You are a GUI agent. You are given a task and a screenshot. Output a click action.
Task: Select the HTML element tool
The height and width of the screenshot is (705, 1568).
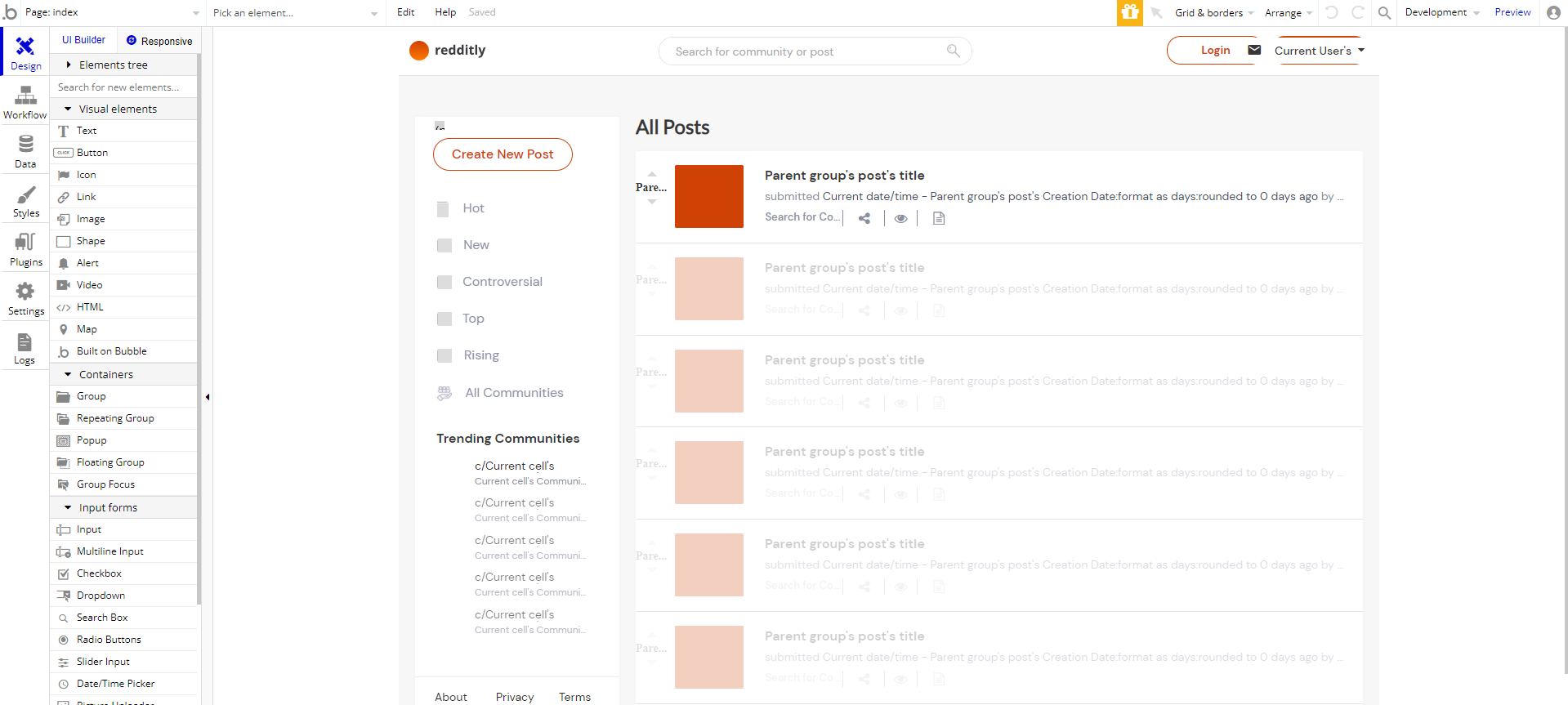pos(124,307)
